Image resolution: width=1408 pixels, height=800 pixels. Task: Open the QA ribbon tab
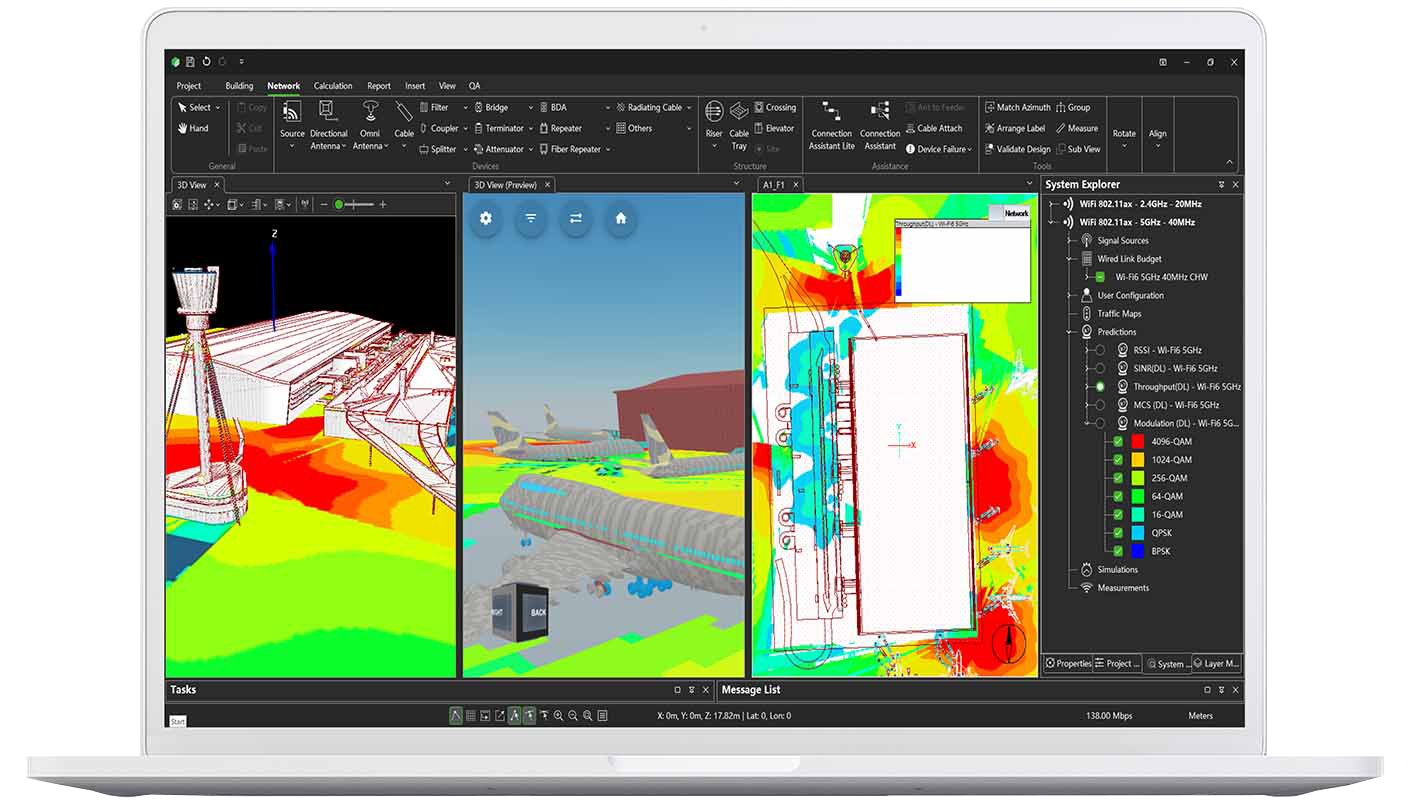coord(475,86)
